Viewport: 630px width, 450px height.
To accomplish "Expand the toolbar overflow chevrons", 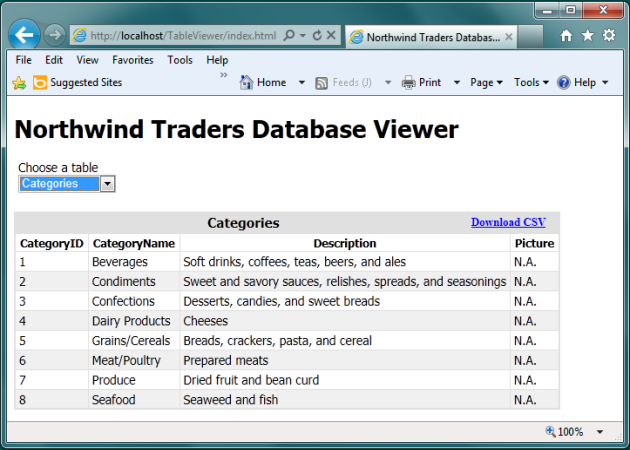I will (224, 75).
